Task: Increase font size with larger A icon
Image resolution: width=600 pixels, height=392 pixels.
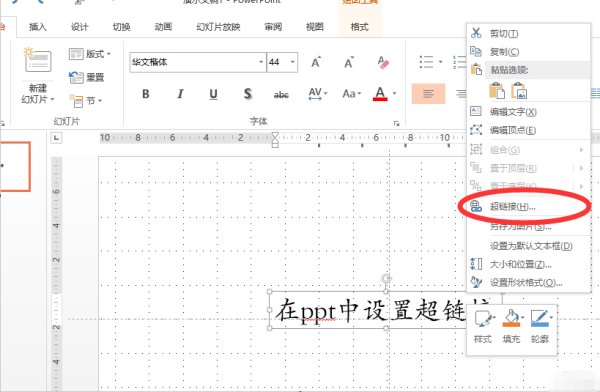Action: click(x=316, y=62)
